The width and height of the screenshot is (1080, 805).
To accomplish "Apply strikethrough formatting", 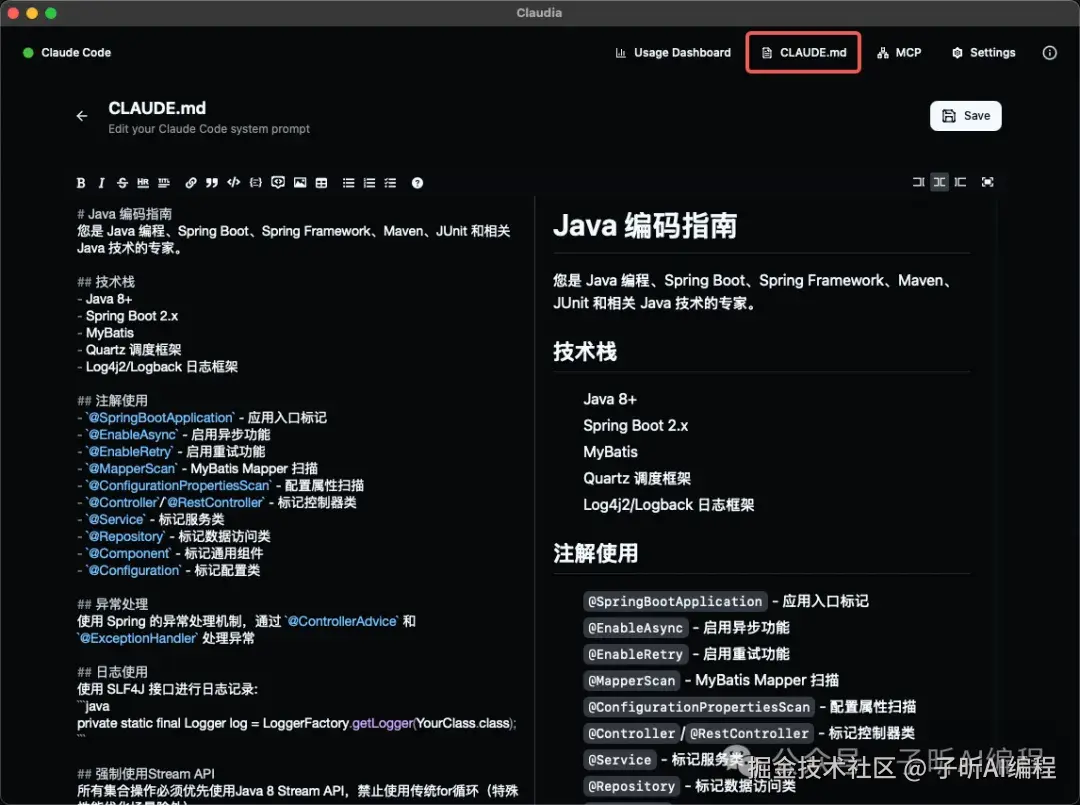I will 122,182.
